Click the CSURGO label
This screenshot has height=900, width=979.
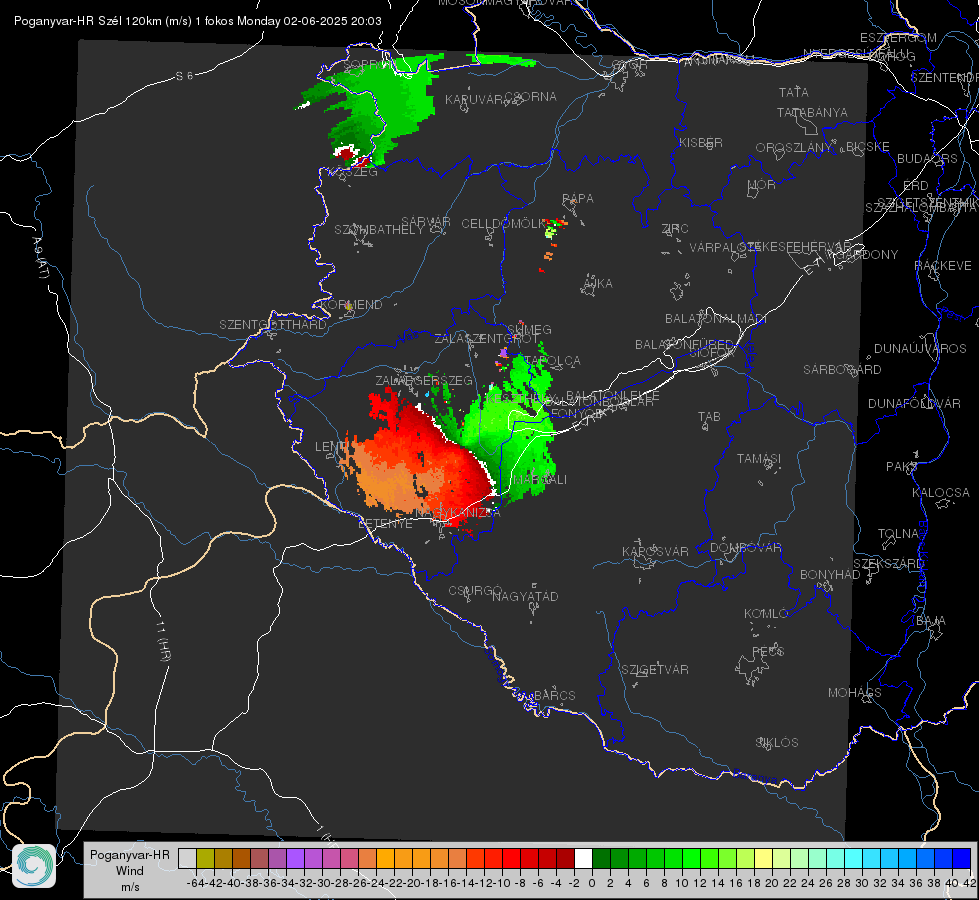tap(475, 591)
